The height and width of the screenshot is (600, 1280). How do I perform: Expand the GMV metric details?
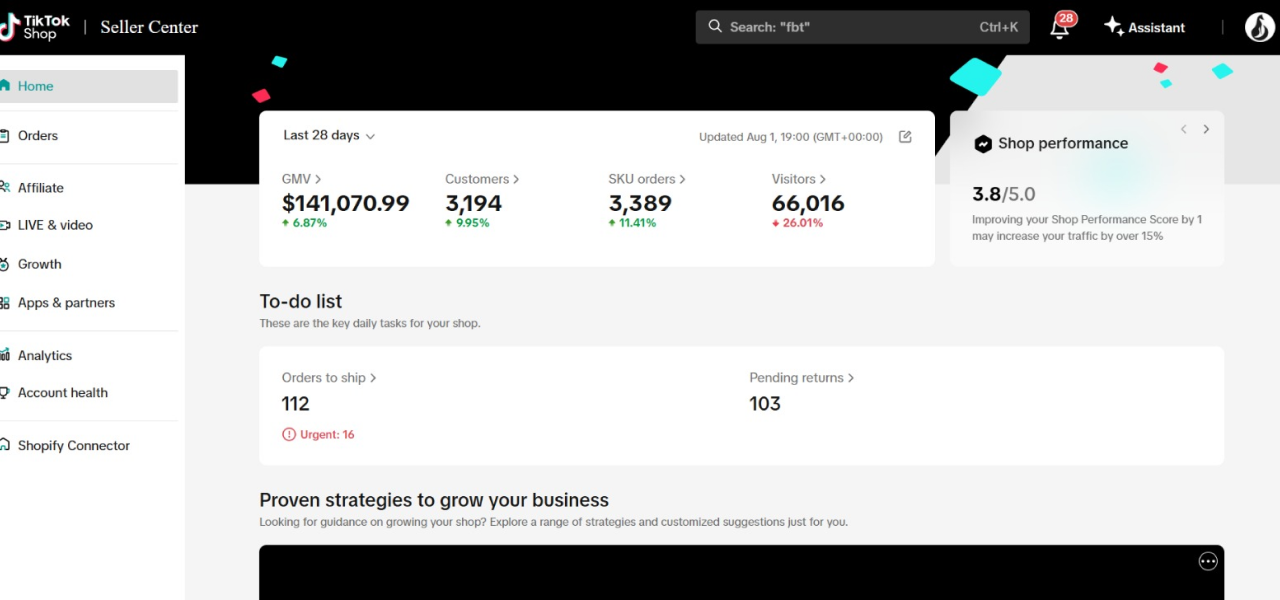tap(302, 178)
